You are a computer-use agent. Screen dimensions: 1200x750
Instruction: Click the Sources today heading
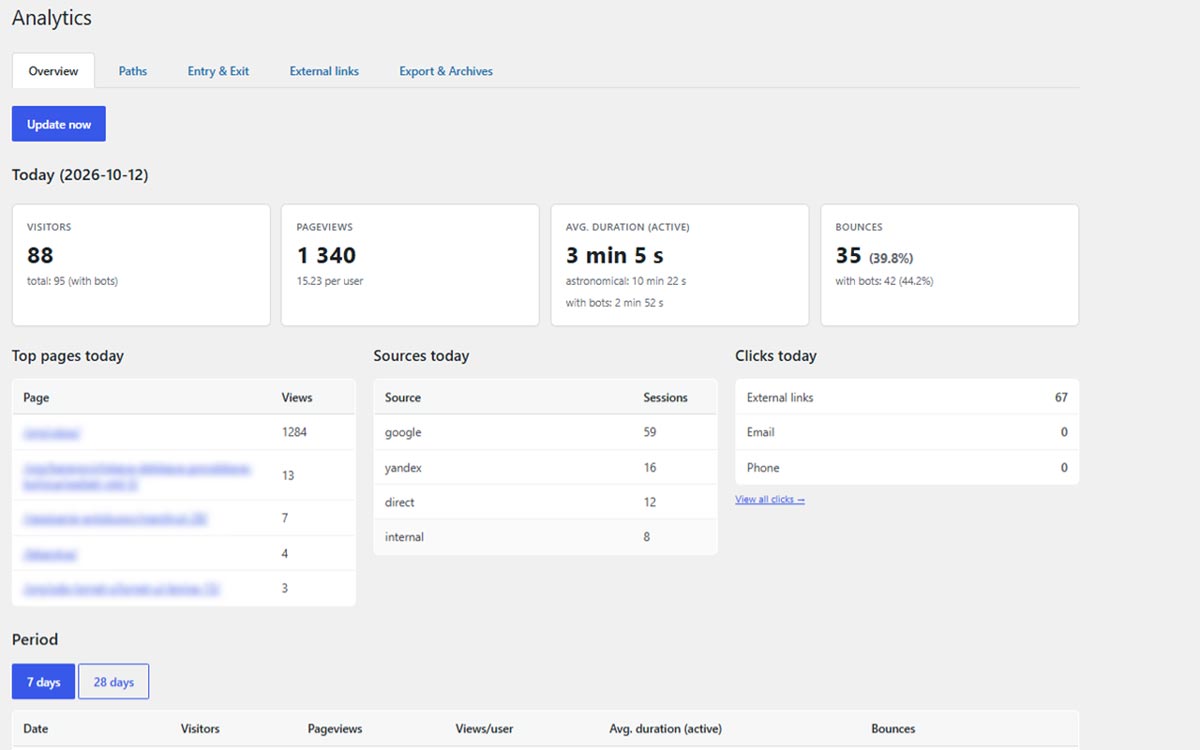pos(421,355)
